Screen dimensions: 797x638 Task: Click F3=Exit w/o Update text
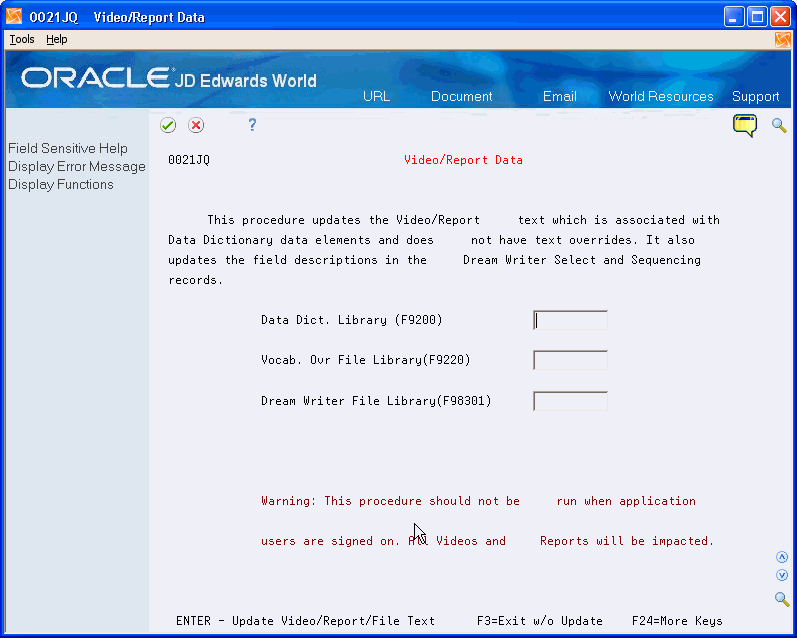coord(540,621)
